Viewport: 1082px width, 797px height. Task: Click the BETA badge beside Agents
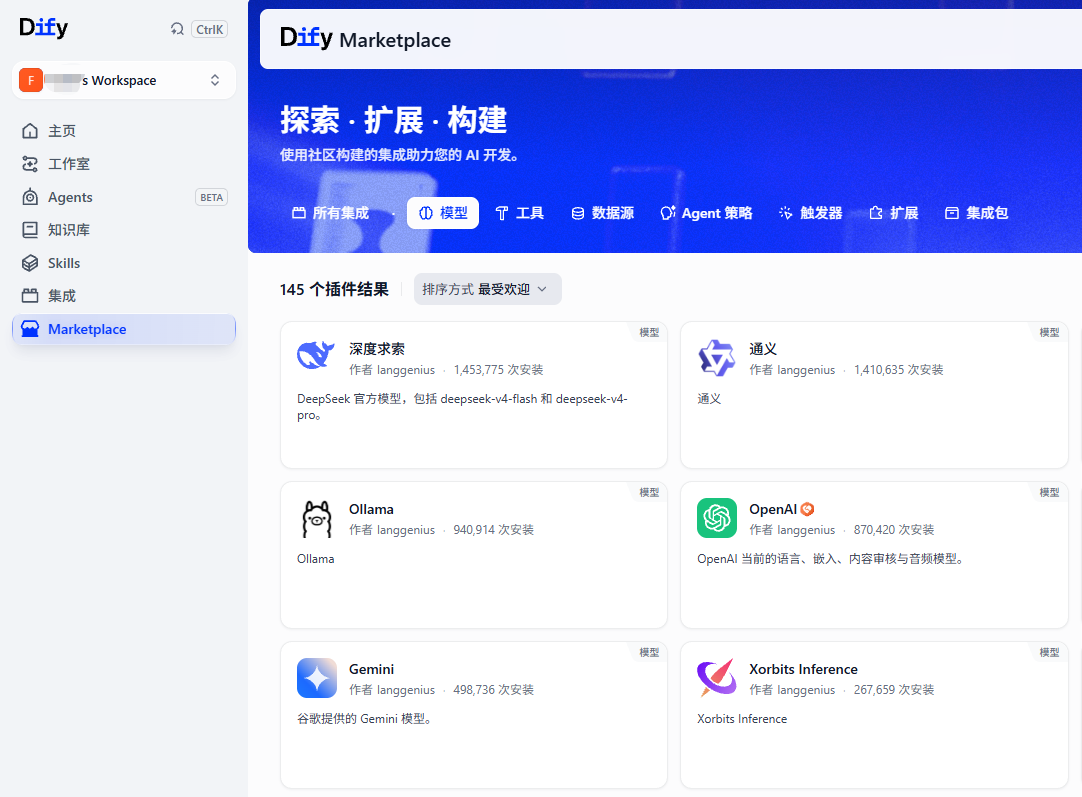pyautogui.click(x=211, y=197)
